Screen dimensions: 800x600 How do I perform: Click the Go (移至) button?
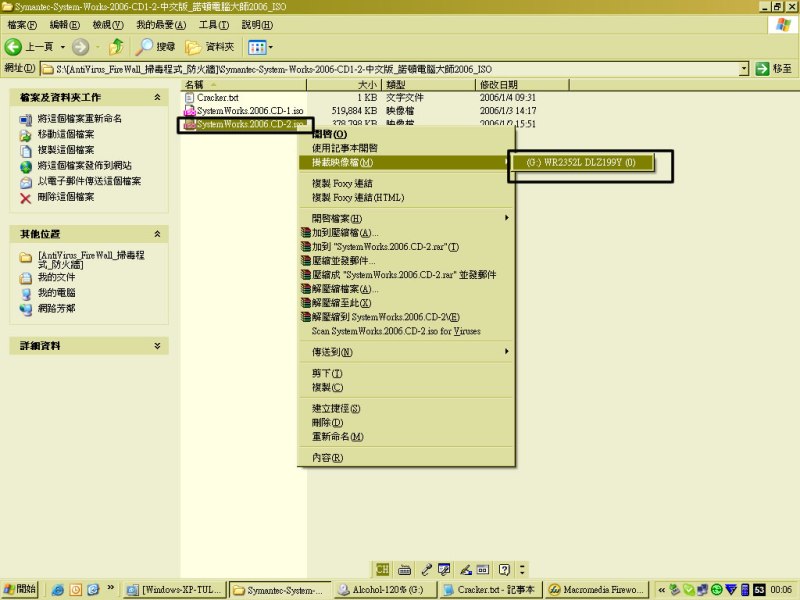click(774, 68)
